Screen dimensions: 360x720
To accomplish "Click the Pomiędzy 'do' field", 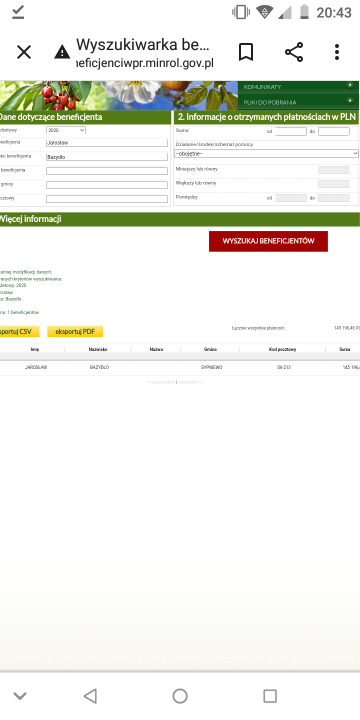I will click(334, 198).
